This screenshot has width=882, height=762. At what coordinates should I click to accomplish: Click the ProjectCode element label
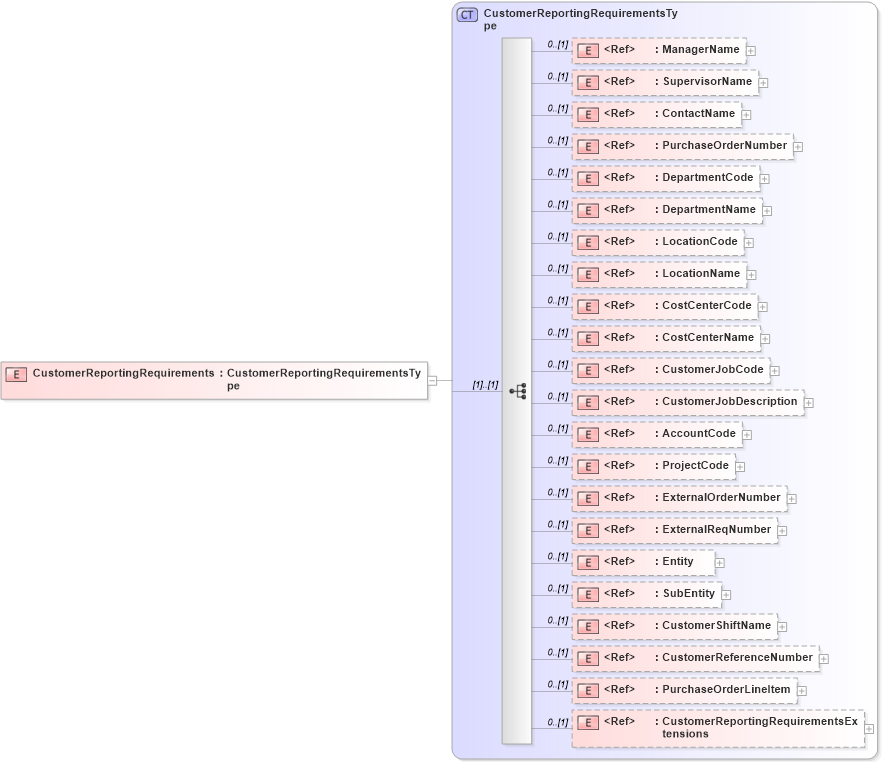click(694, 465)
